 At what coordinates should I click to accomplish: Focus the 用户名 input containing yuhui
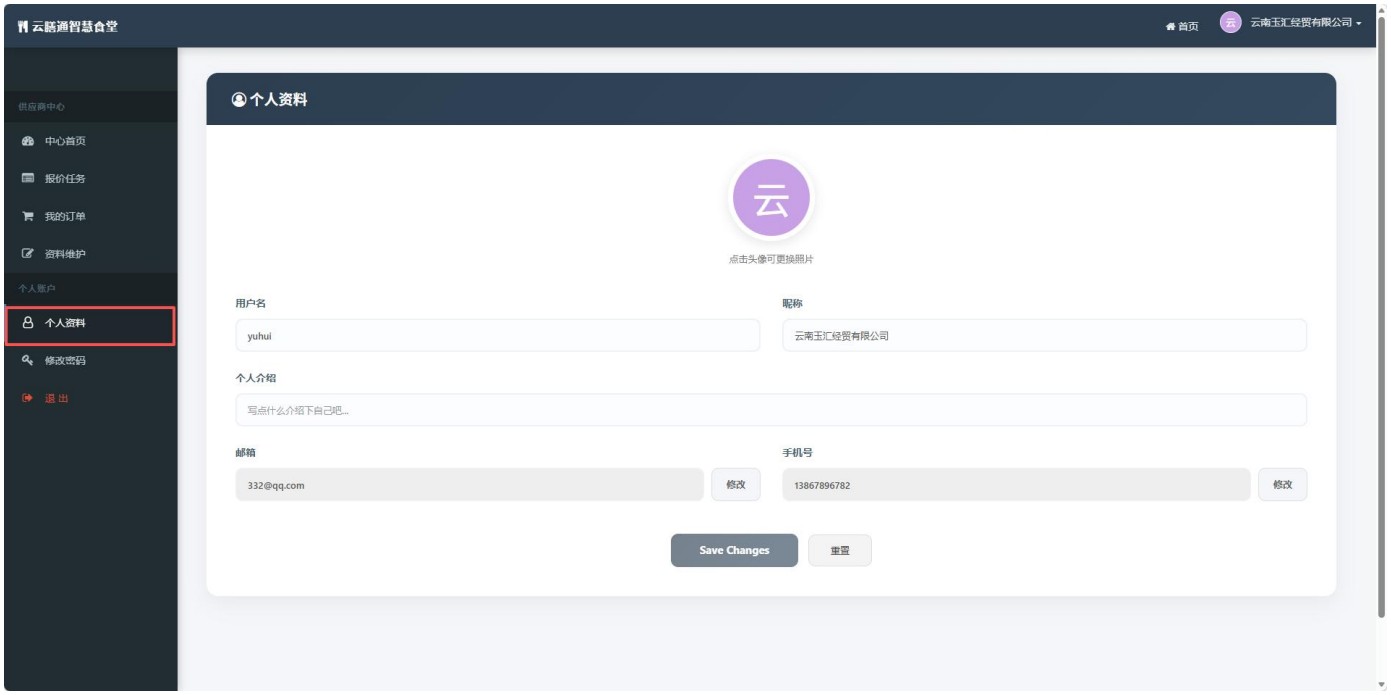(x=497, y=336)
